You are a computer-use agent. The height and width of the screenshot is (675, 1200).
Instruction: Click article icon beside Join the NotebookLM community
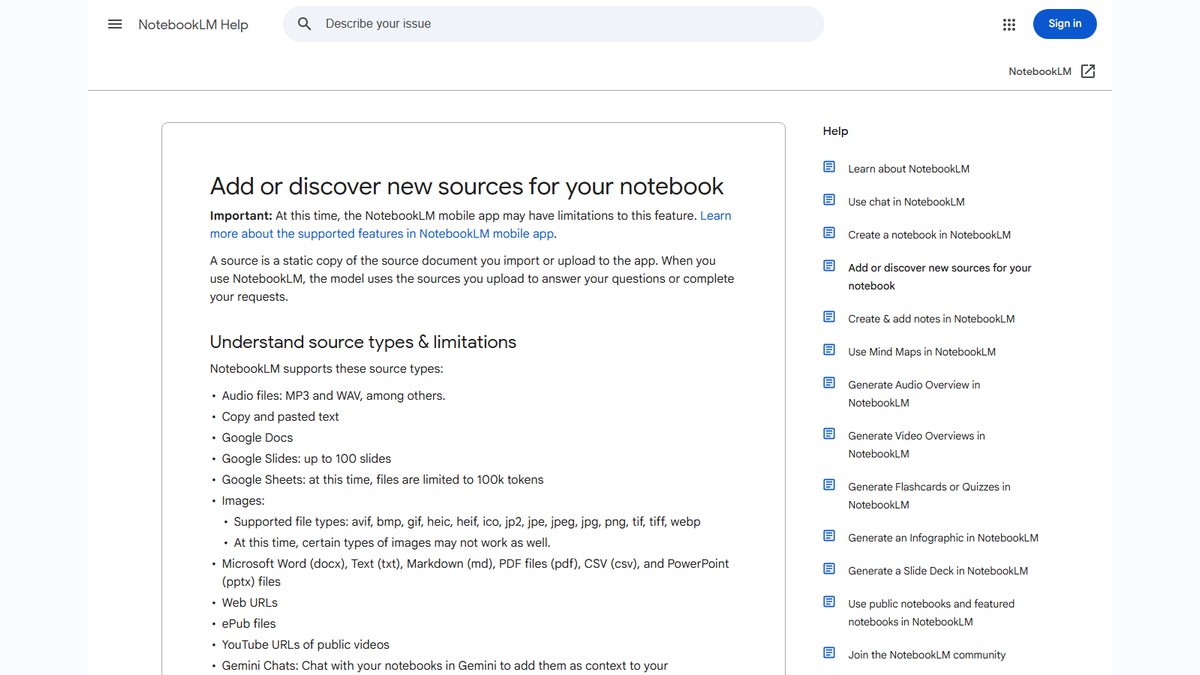click(x=829, y=653)
